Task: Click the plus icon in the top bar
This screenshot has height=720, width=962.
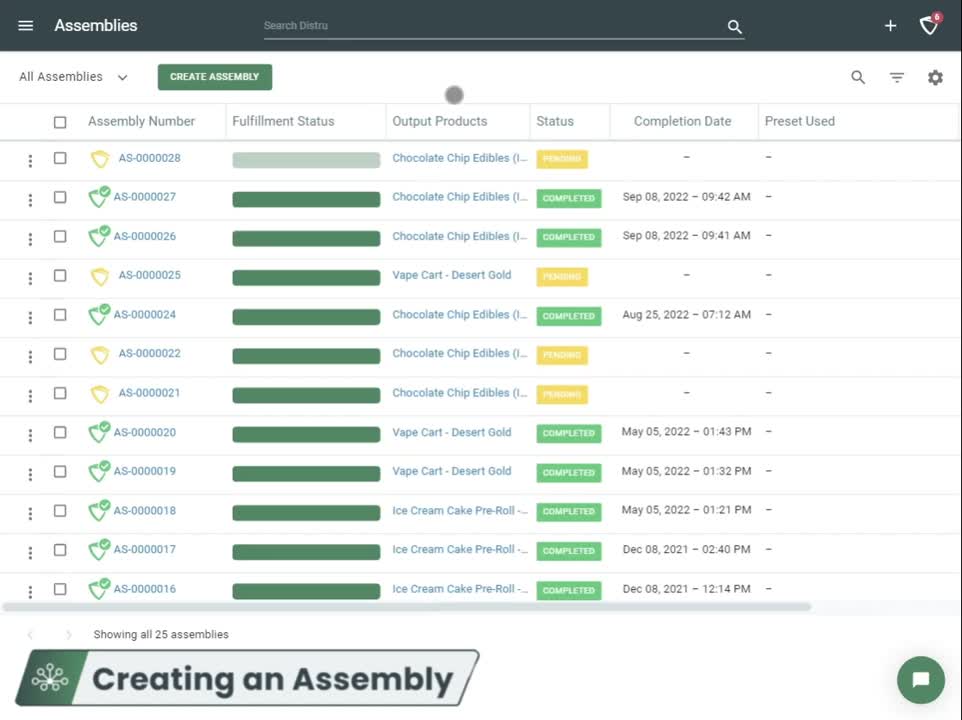Action: (890, 26)
